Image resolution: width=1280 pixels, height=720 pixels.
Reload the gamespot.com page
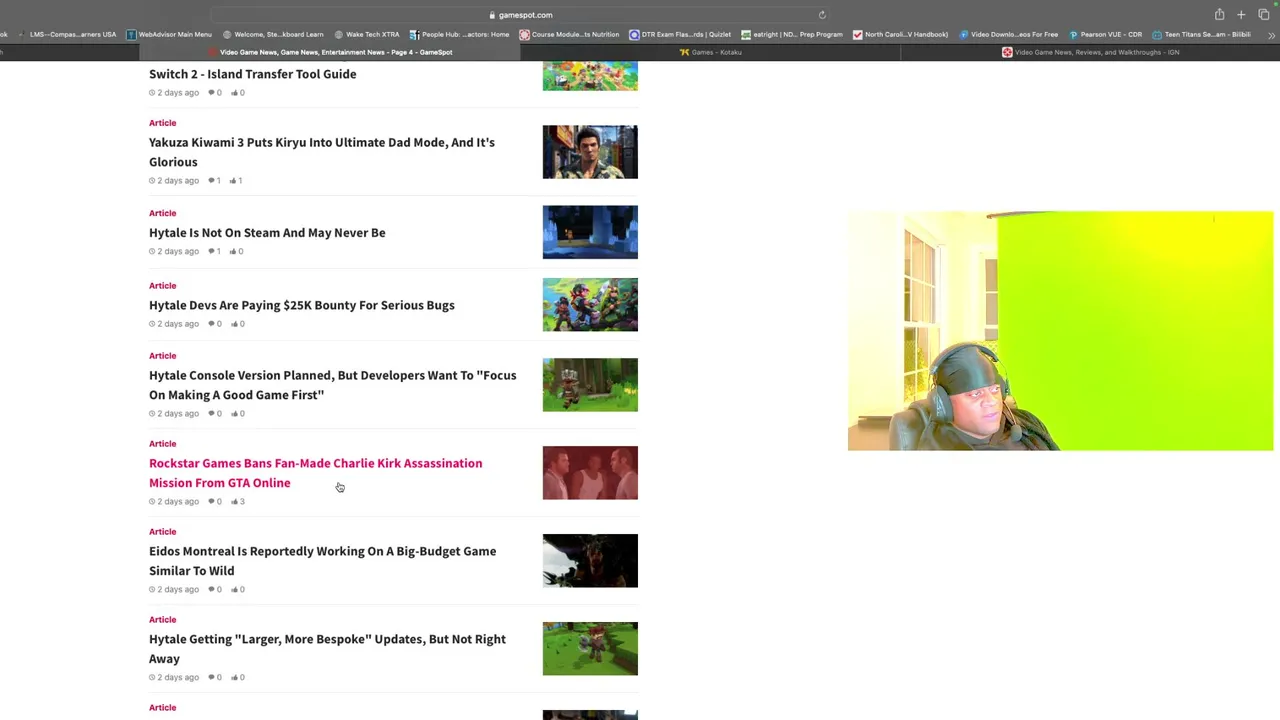point(822,15)
